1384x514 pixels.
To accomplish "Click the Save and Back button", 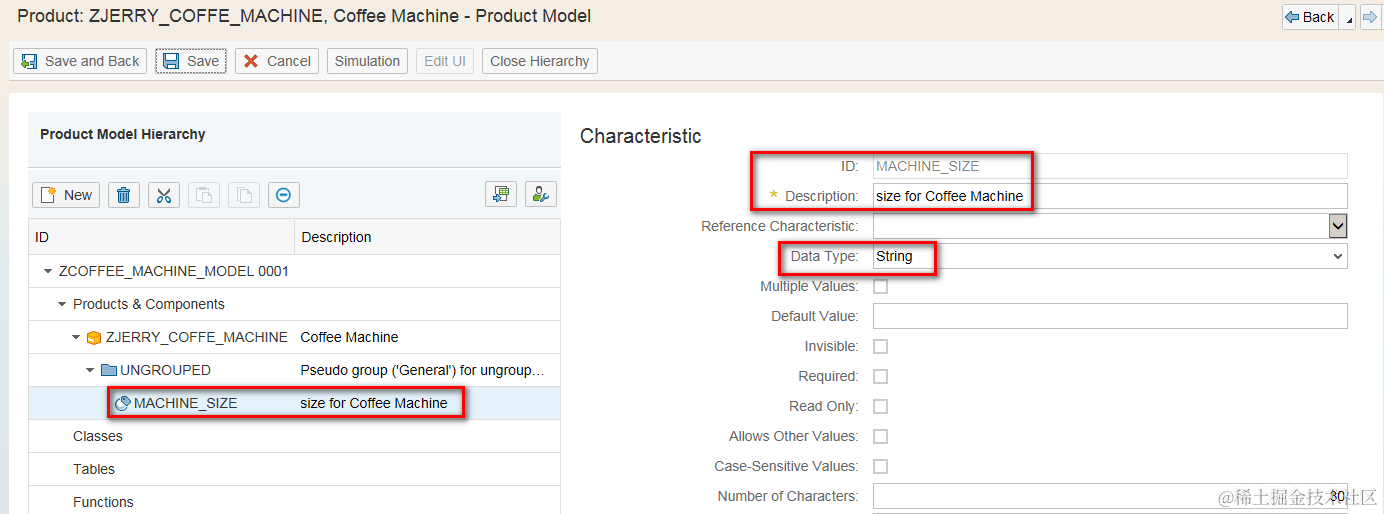I will [80, 61].
